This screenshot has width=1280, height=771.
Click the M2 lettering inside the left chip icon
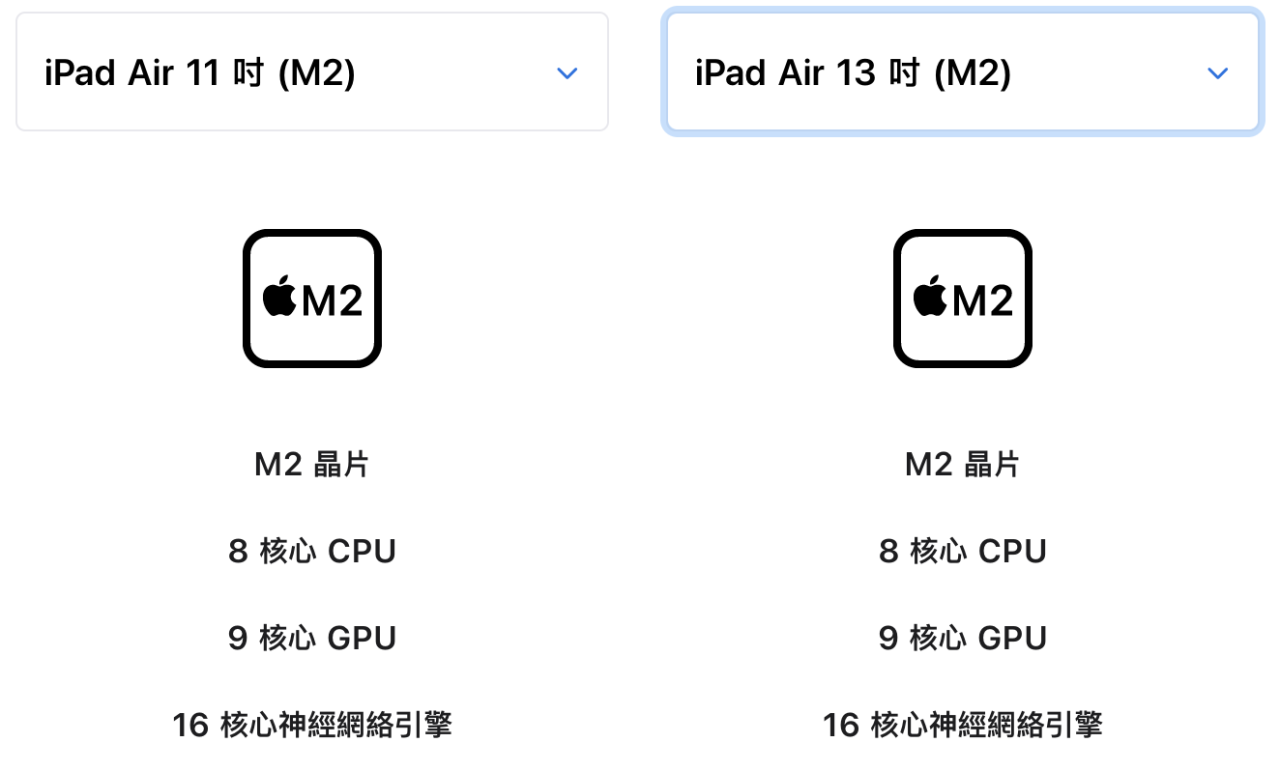click(x=332, y=300)
